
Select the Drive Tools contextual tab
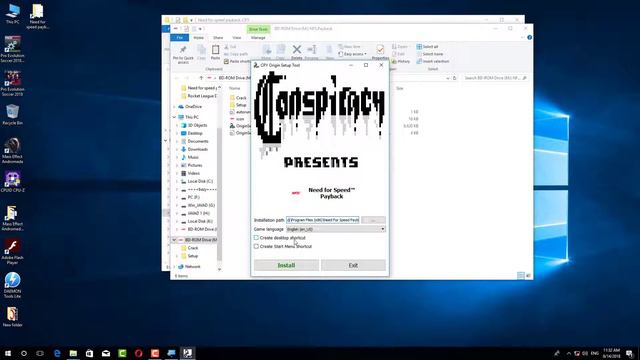[258, 29]
